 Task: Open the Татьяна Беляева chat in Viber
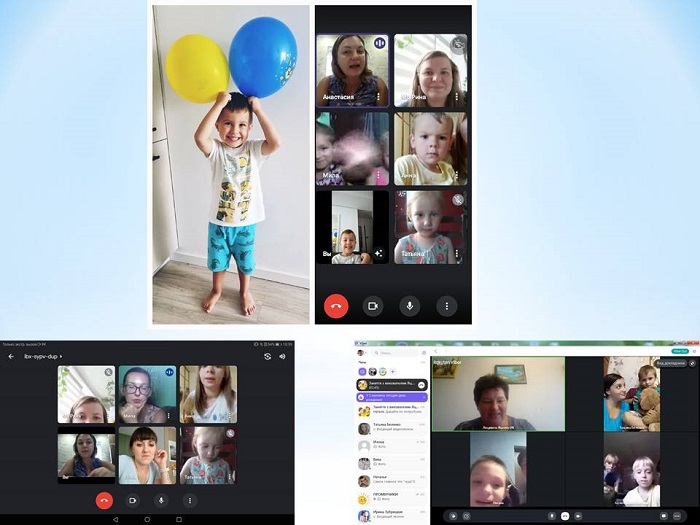coord(392,429)
